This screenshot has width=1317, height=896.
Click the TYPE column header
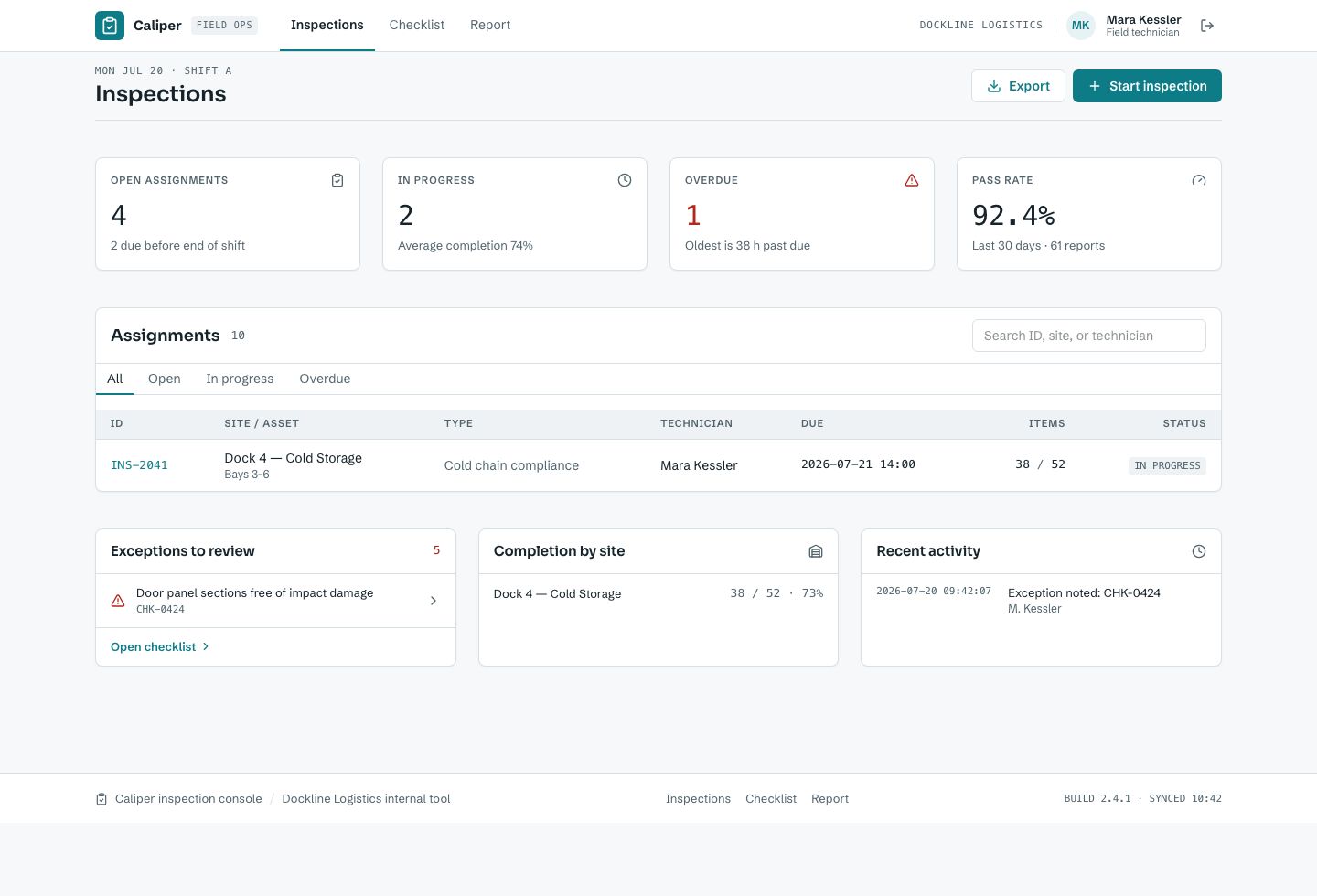click(458, 423)
